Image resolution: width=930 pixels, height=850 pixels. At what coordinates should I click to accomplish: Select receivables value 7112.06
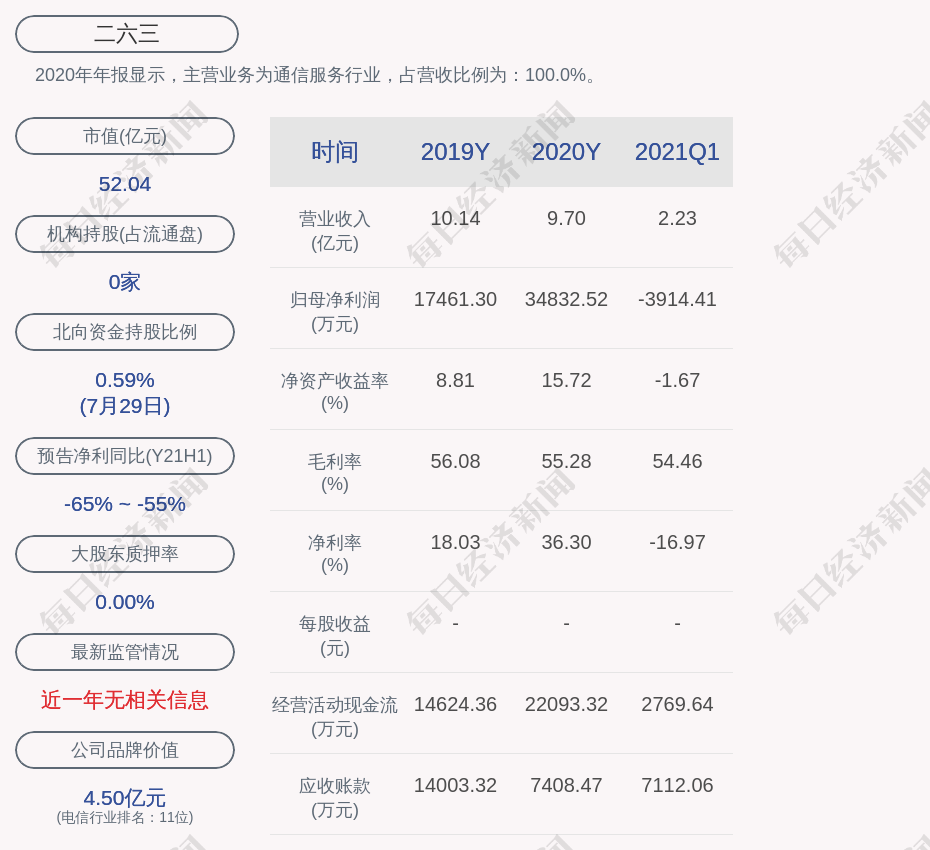677,785
